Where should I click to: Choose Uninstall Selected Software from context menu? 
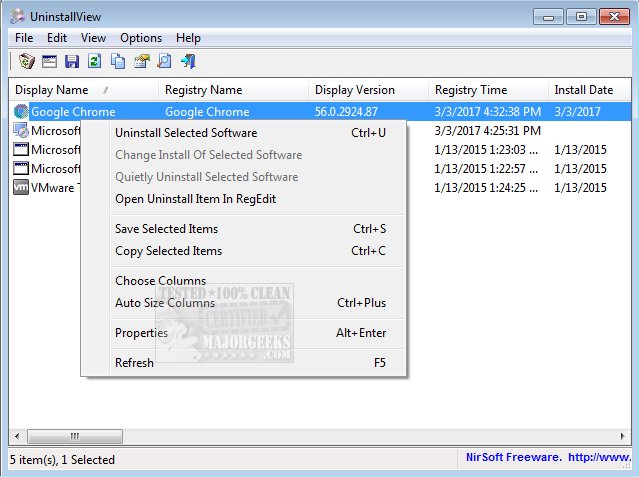[x=186, y=133]
